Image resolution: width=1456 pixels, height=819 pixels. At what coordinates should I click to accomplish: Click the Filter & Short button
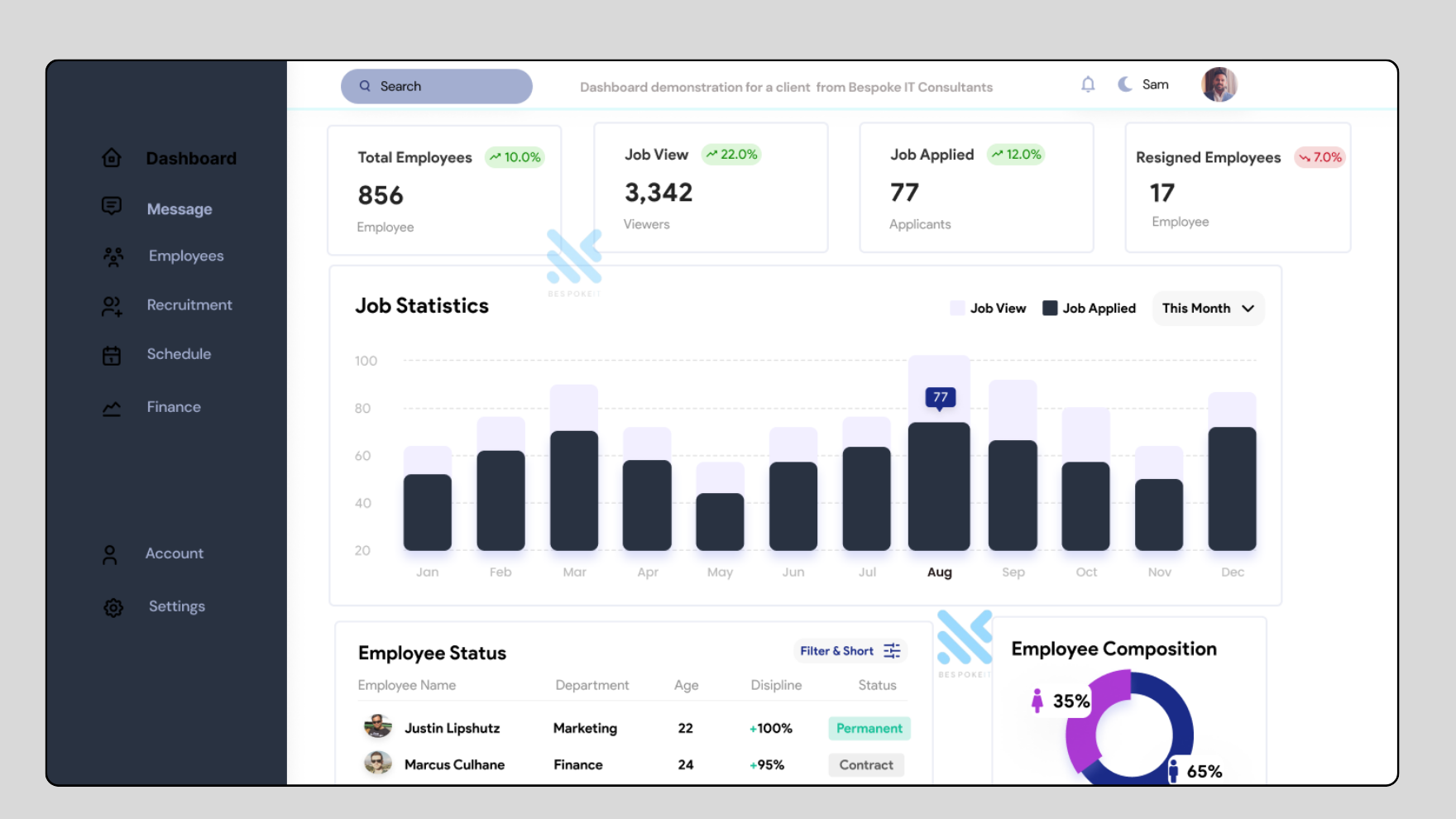(850, 651)
